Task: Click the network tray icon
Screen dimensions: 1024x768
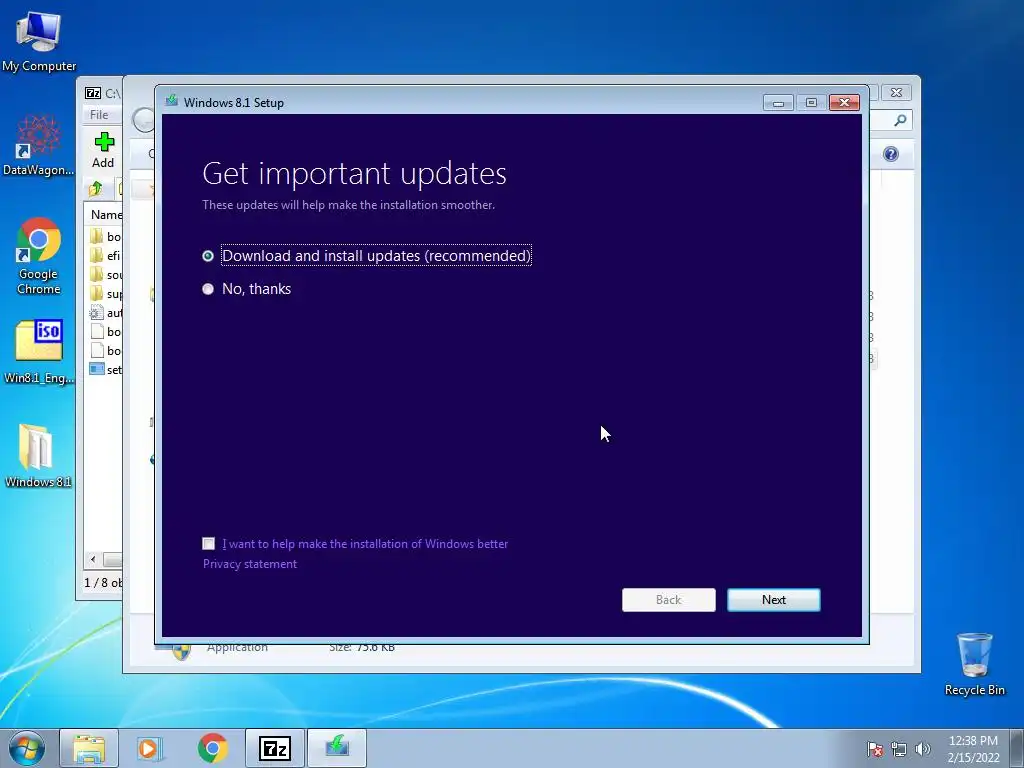Action: [x=899, y=749]
